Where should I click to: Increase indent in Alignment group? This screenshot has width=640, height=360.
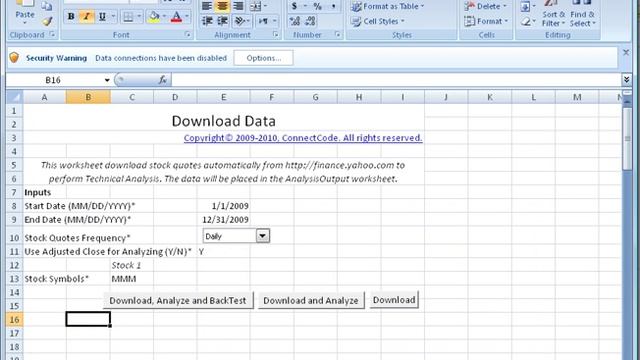222,21
